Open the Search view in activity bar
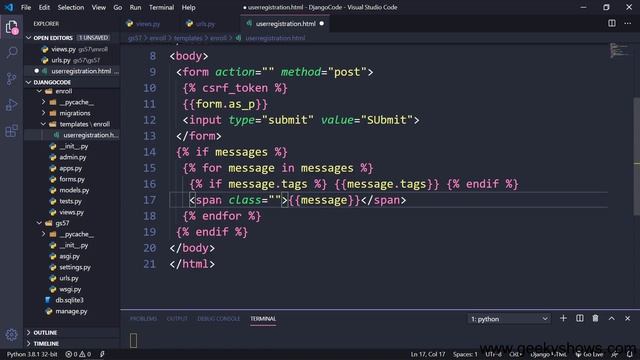640x360 pixels. pos(11,52)
